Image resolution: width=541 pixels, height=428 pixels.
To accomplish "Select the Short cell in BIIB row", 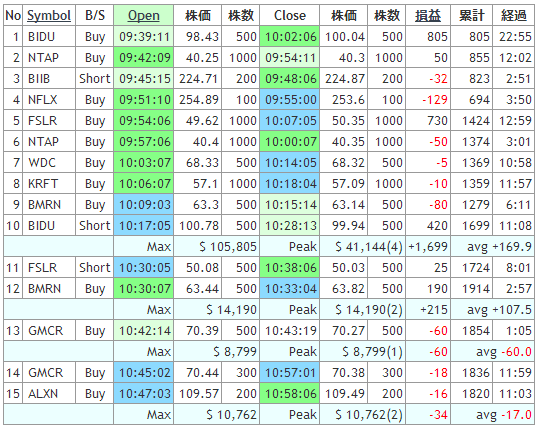I will tap(95, 79).
